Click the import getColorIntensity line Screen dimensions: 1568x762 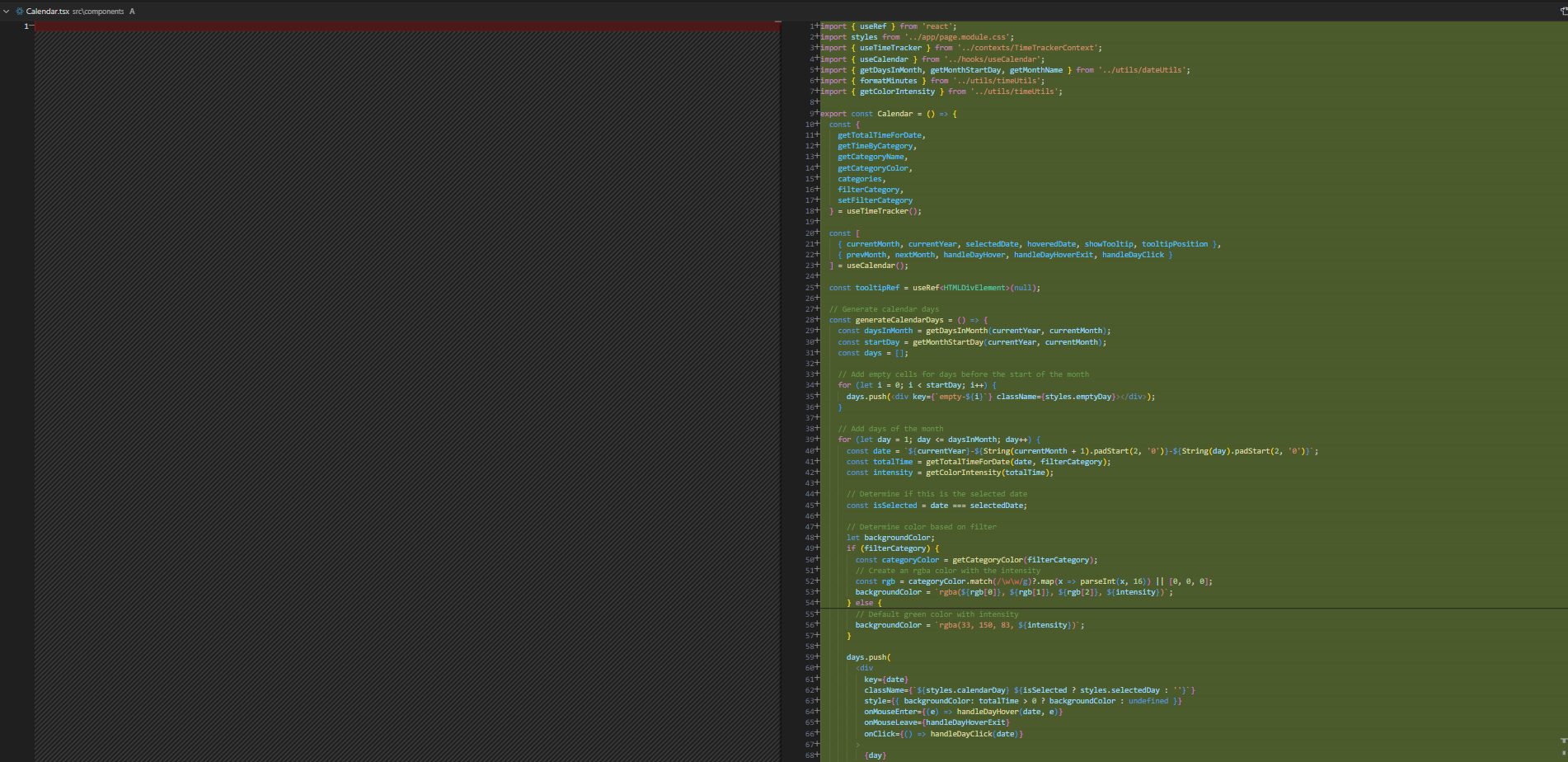tap(941, 92)
